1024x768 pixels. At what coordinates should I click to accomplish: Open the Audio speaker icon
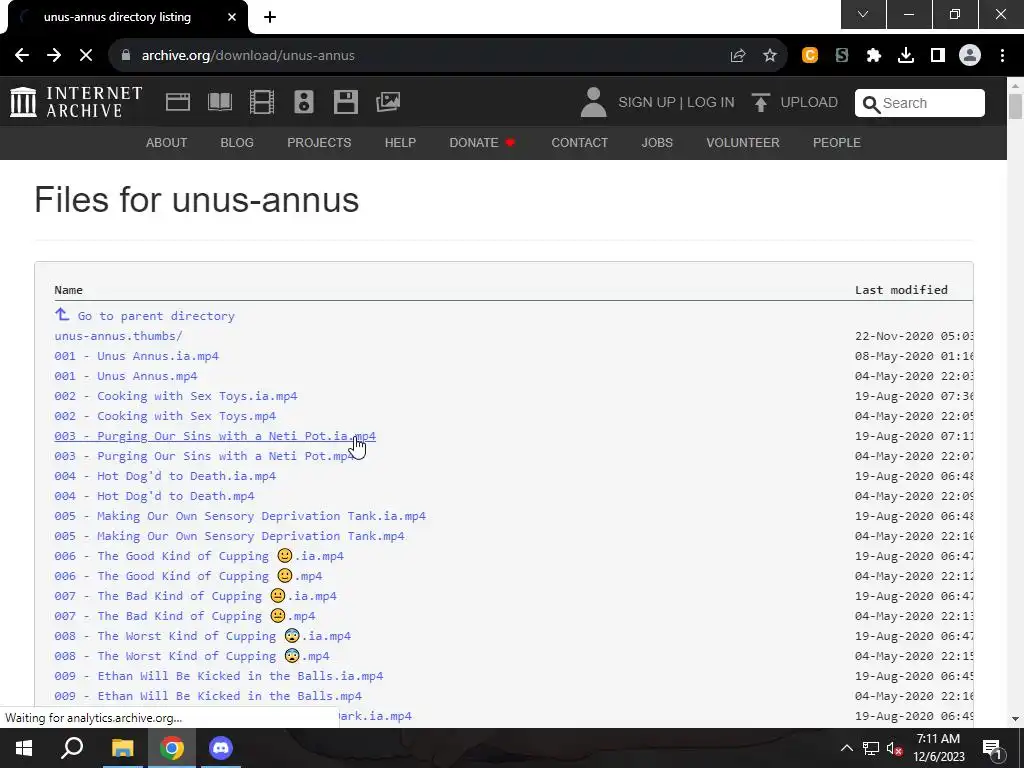pos(304,102)
